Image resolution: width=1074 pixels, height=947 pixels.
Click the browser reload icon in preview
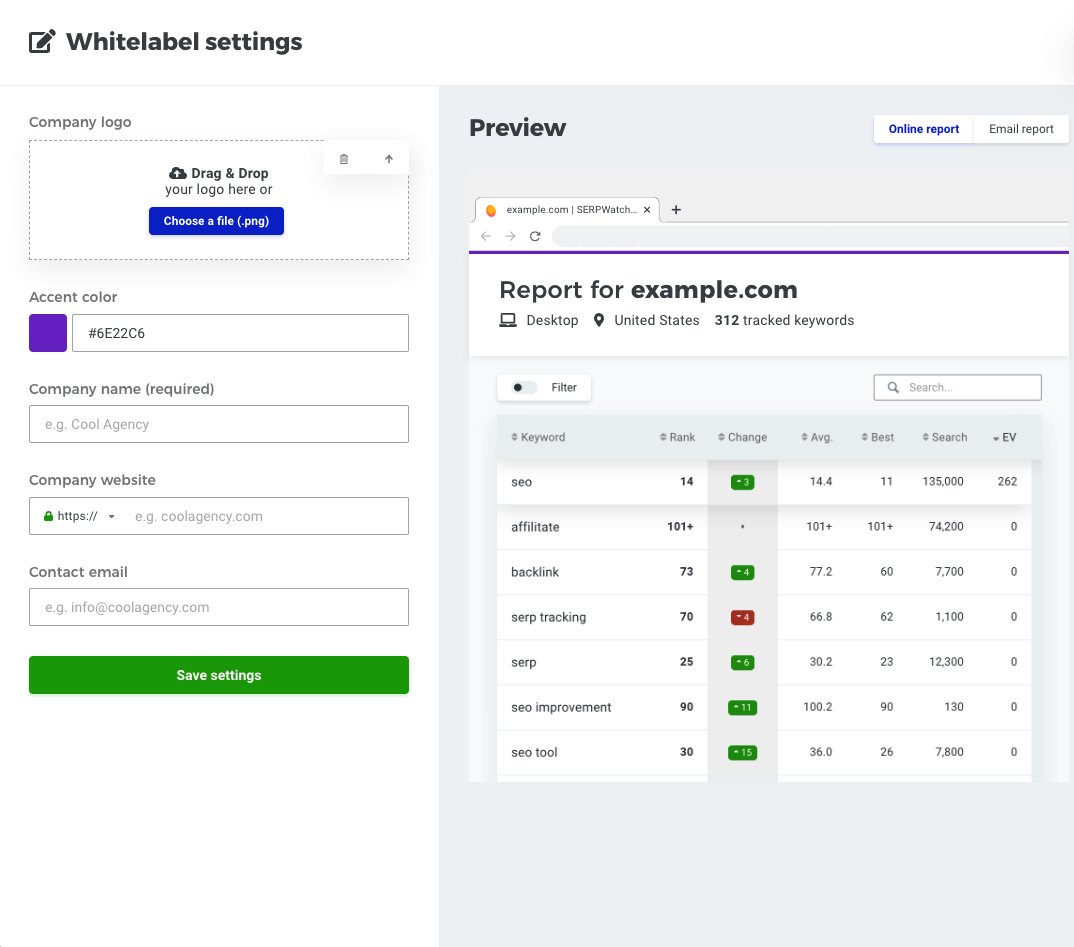pos(535,236)
